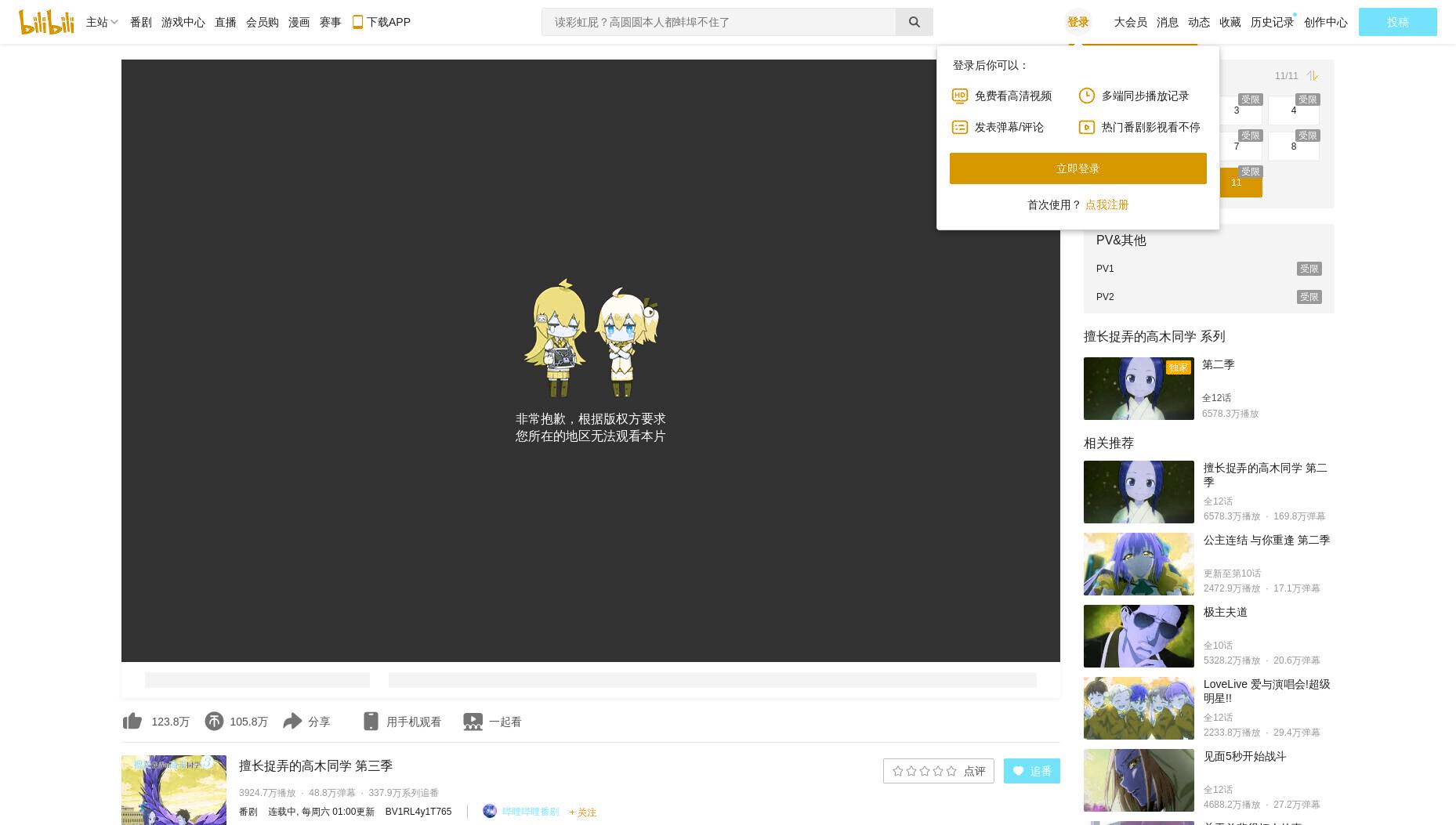Image resolution: width=1456 pixels, height=825 pixels.
Task: Open the 赛事 navigation item
Action: coord(331,22)
